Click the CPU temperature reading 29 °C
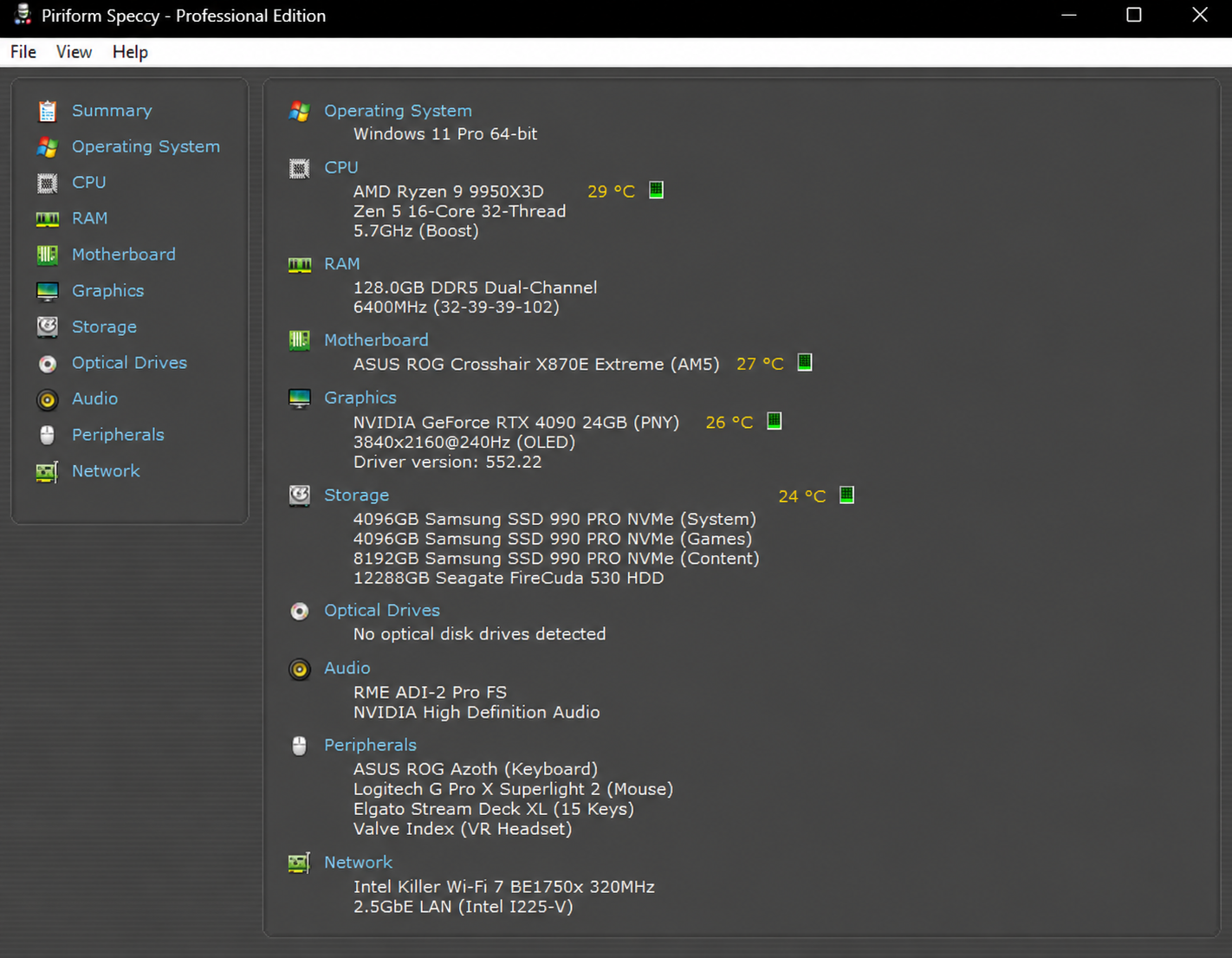This screenshot has height=958, width=1232. (x=612, y=191)
